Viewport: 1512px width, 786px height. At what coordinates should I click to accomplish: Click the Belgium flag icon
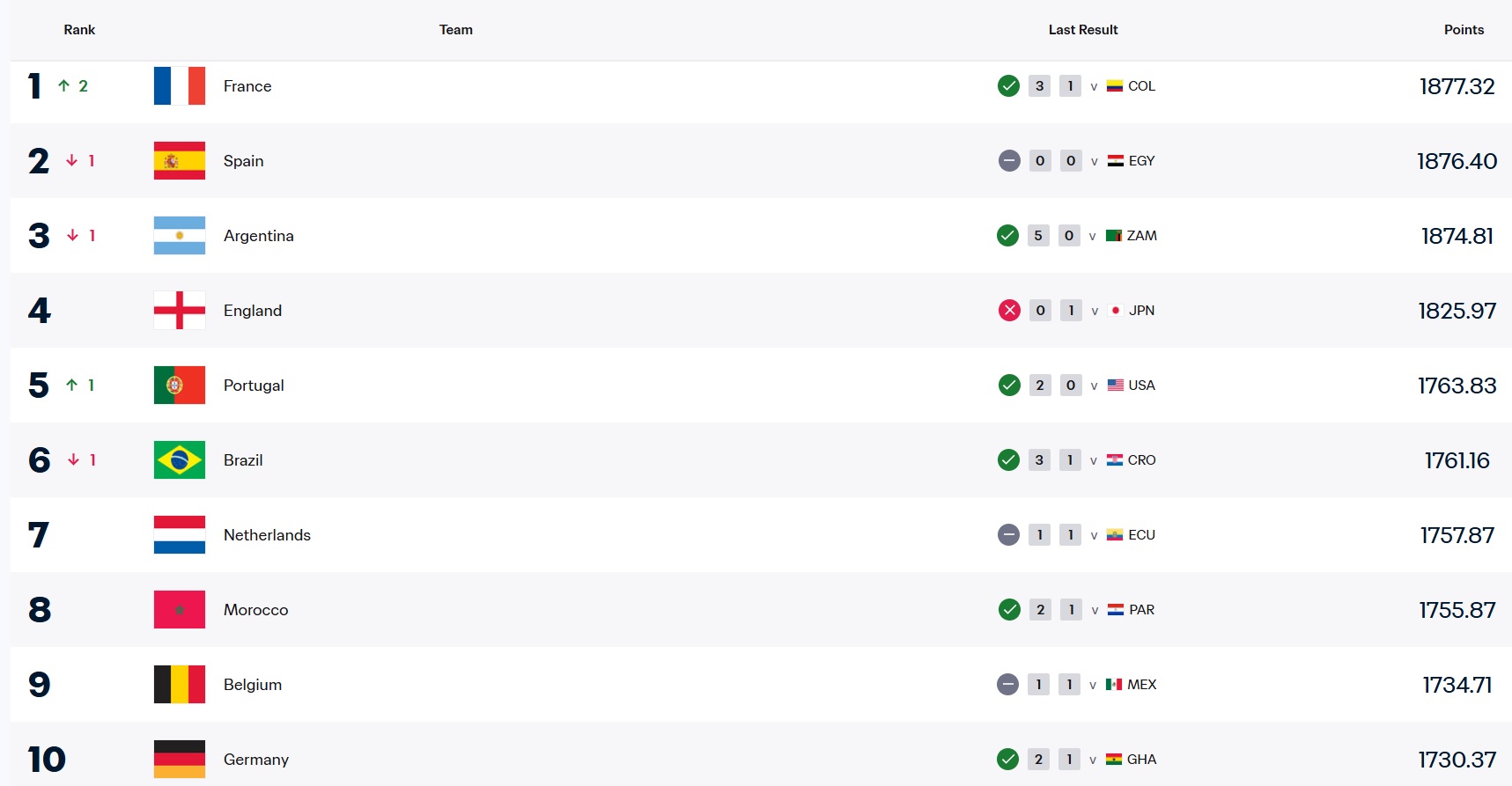pos(180,685)
